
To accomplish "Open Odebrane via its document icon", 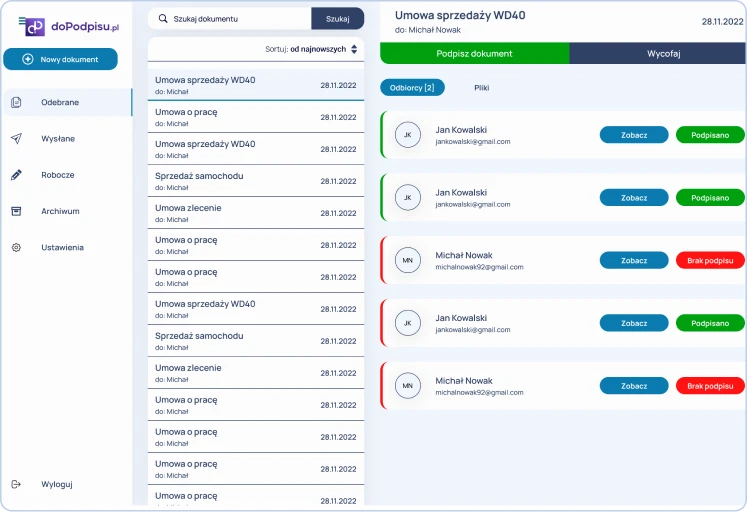I will pyautogui.click(x=16, y=103).
